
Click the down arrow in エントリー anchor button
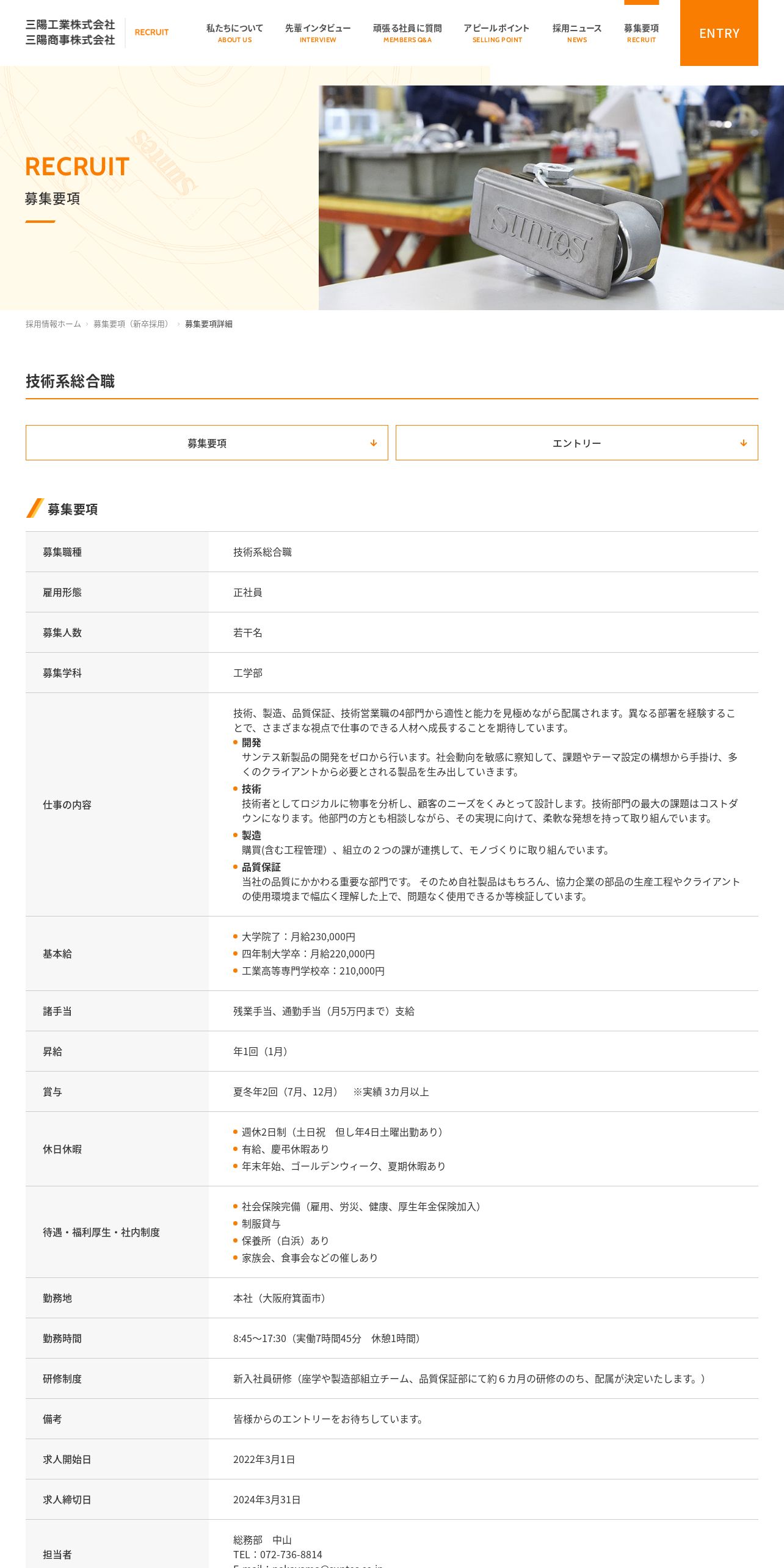(x=744, y=443)
